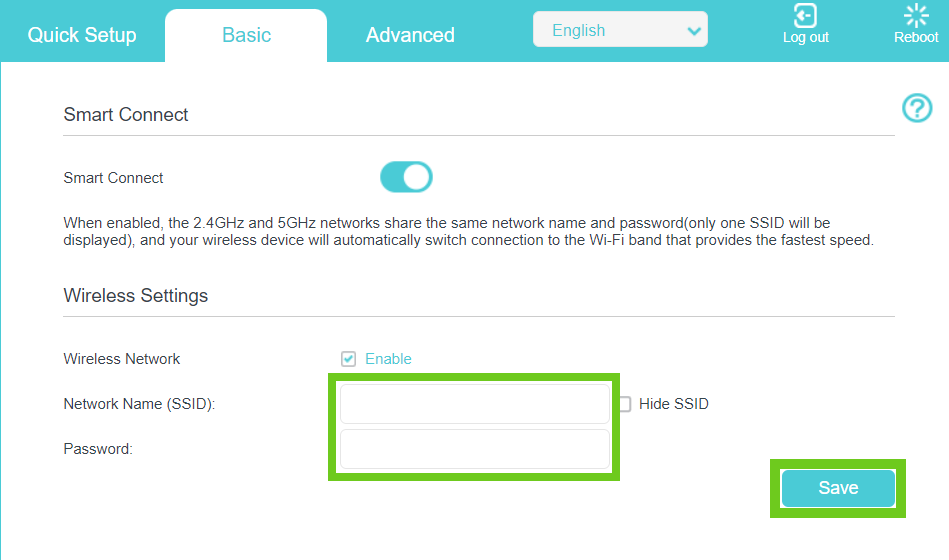
Task: Open the Quick Setup tab
Action: click(82, 35)
